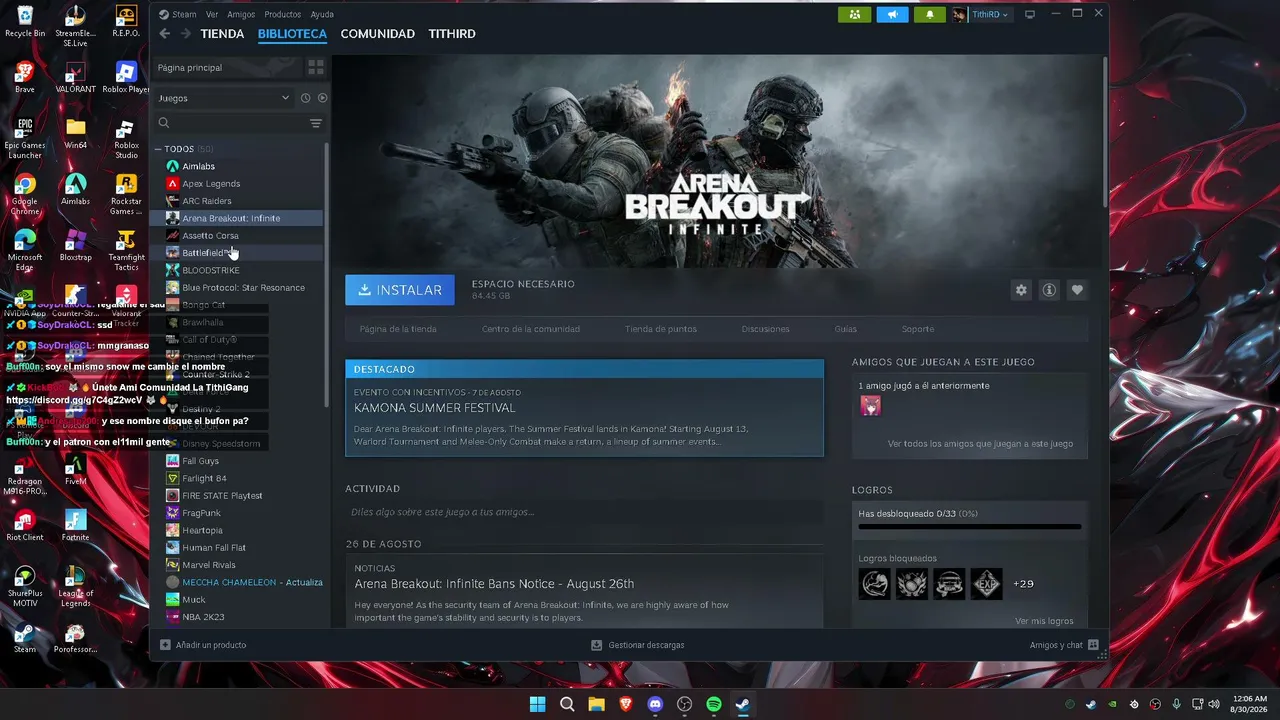The width and height of the screenshot is (1280, 720).
Task: Click the activity status input box
Action: click(584, 512)
